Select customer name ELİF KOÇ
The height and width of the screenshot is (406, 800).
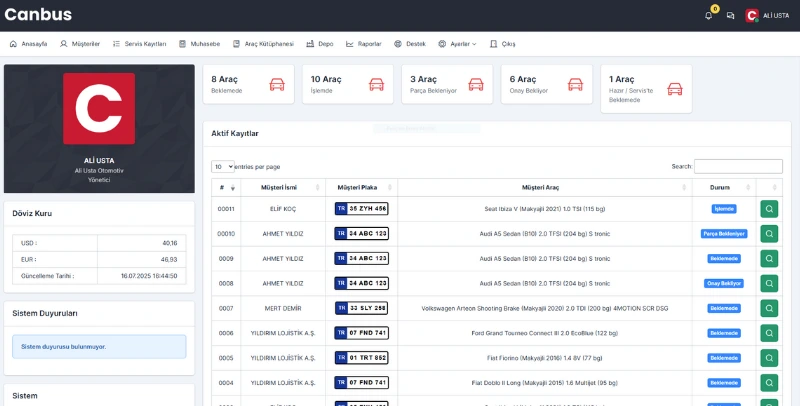point(283,209)
